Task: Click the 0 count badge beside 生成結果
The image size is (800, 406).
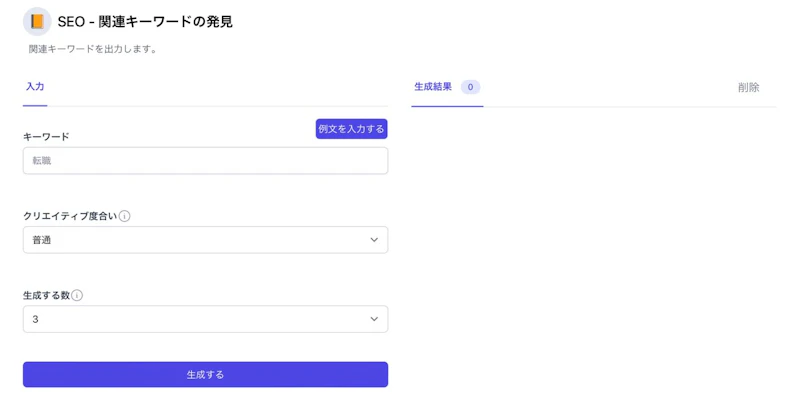Action: coord(470,87)
